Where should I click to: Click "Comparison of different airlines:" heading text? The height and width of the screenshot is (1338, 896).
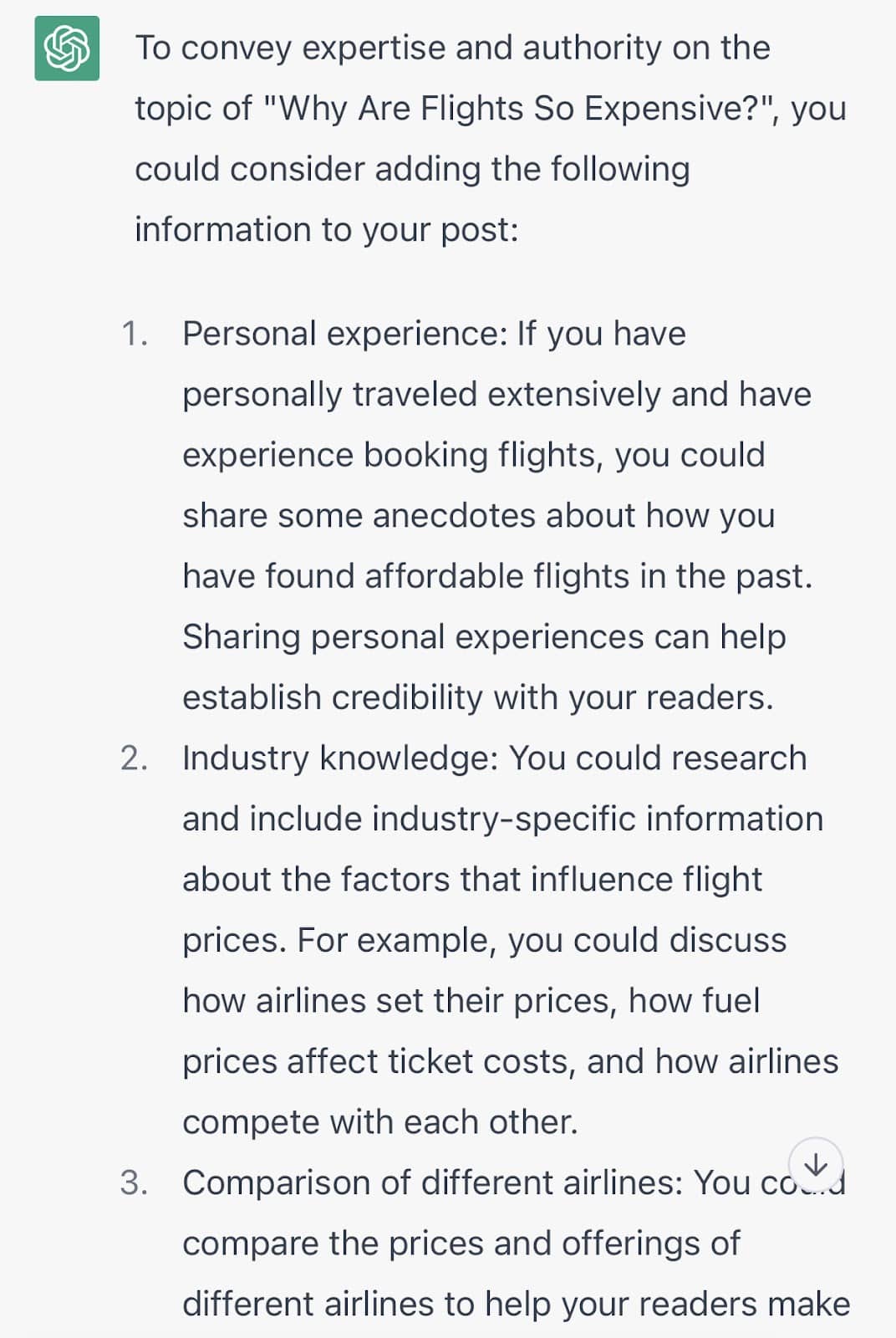[433, 1182]
